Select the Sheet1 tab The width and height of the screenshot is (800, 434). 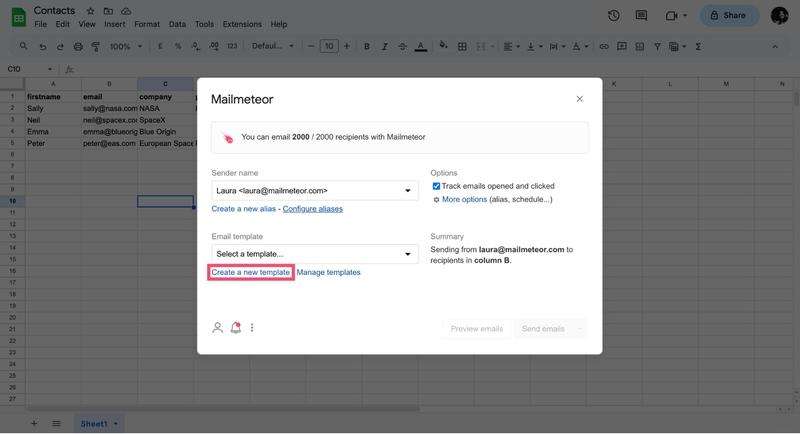tap(98, 423)
